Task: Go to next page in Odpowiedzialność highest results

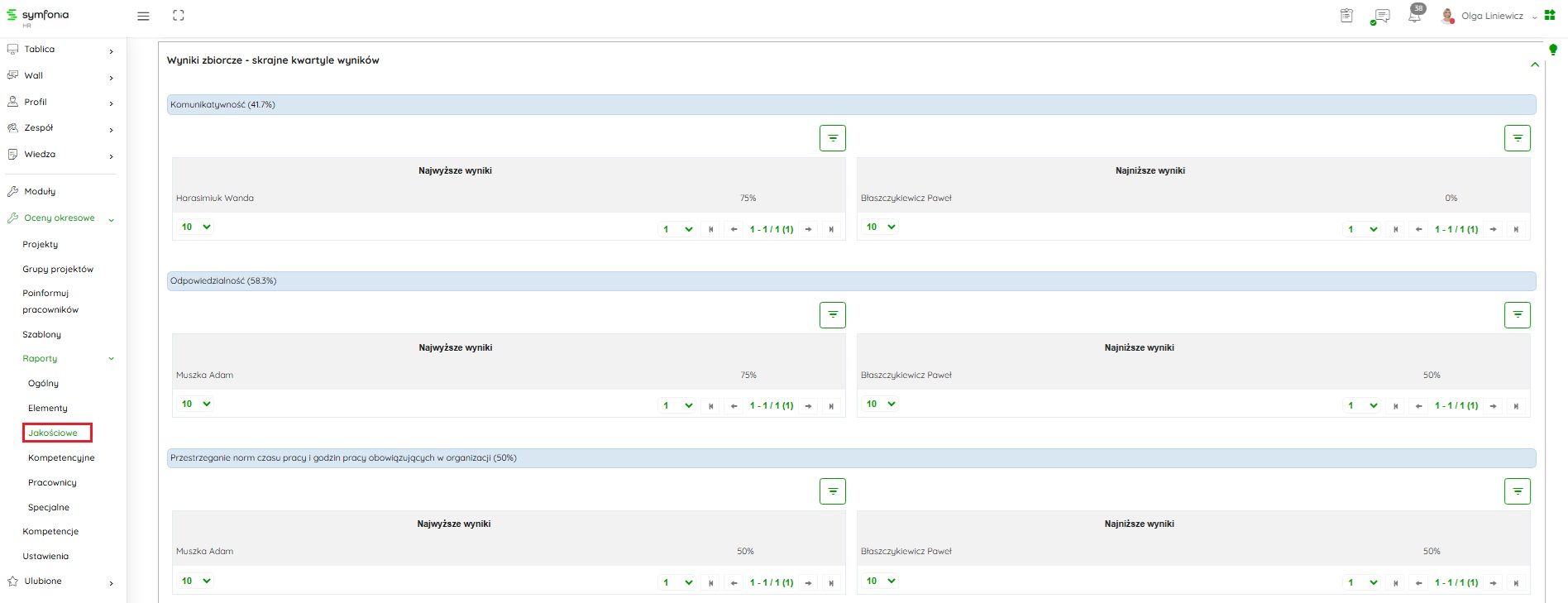Action: click(808, 406)
